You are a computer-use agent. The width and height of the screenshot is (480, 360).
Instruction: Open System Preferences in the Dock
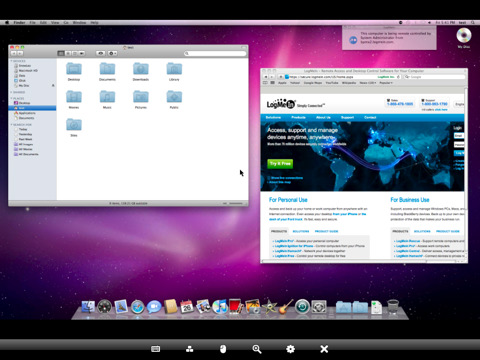[x=319, y=307]
